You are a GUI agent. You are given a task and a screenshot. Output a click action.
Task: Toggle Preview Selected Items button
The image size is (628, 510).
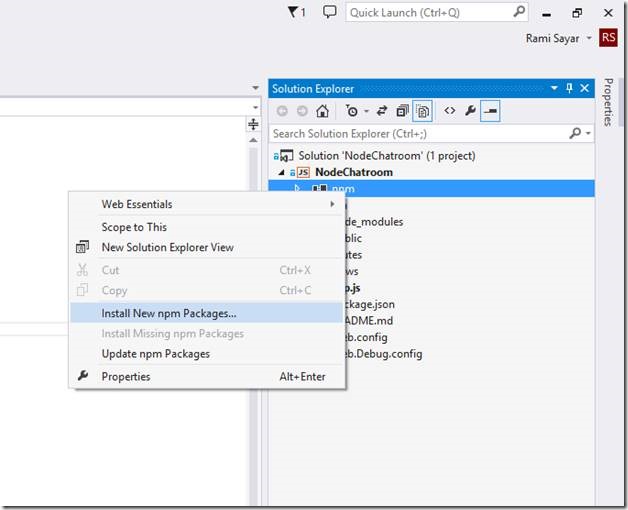pyautogui.click(x=490, y=111)
